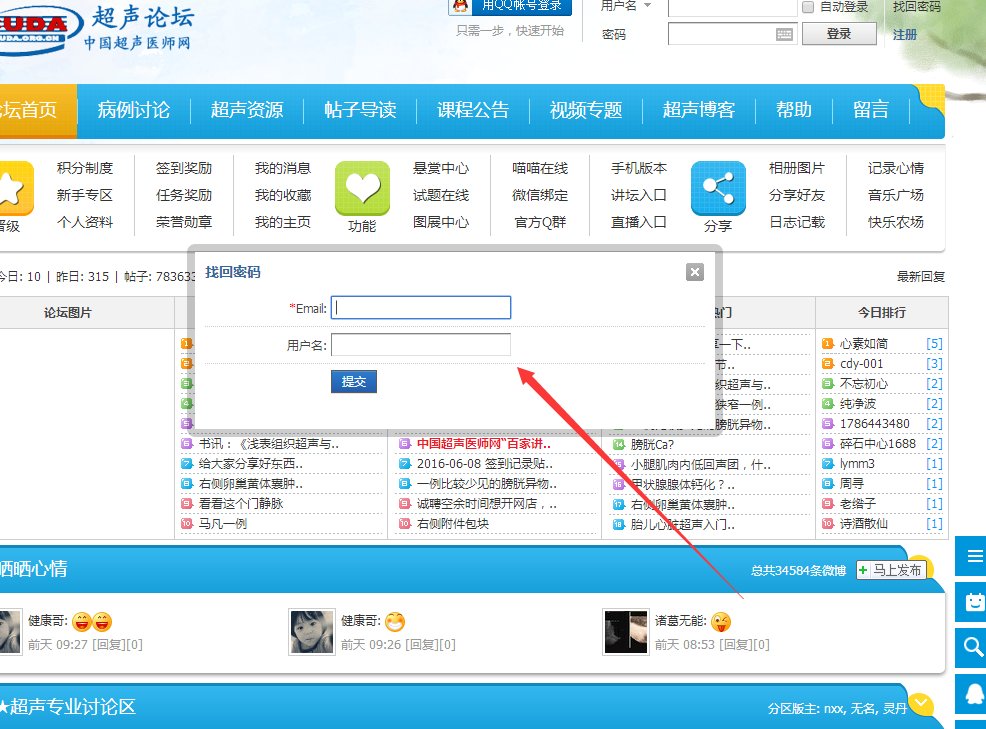986x729 pixels.
Task: Open the soft keyboard icon in password field
Action: [x=784, y=34]
